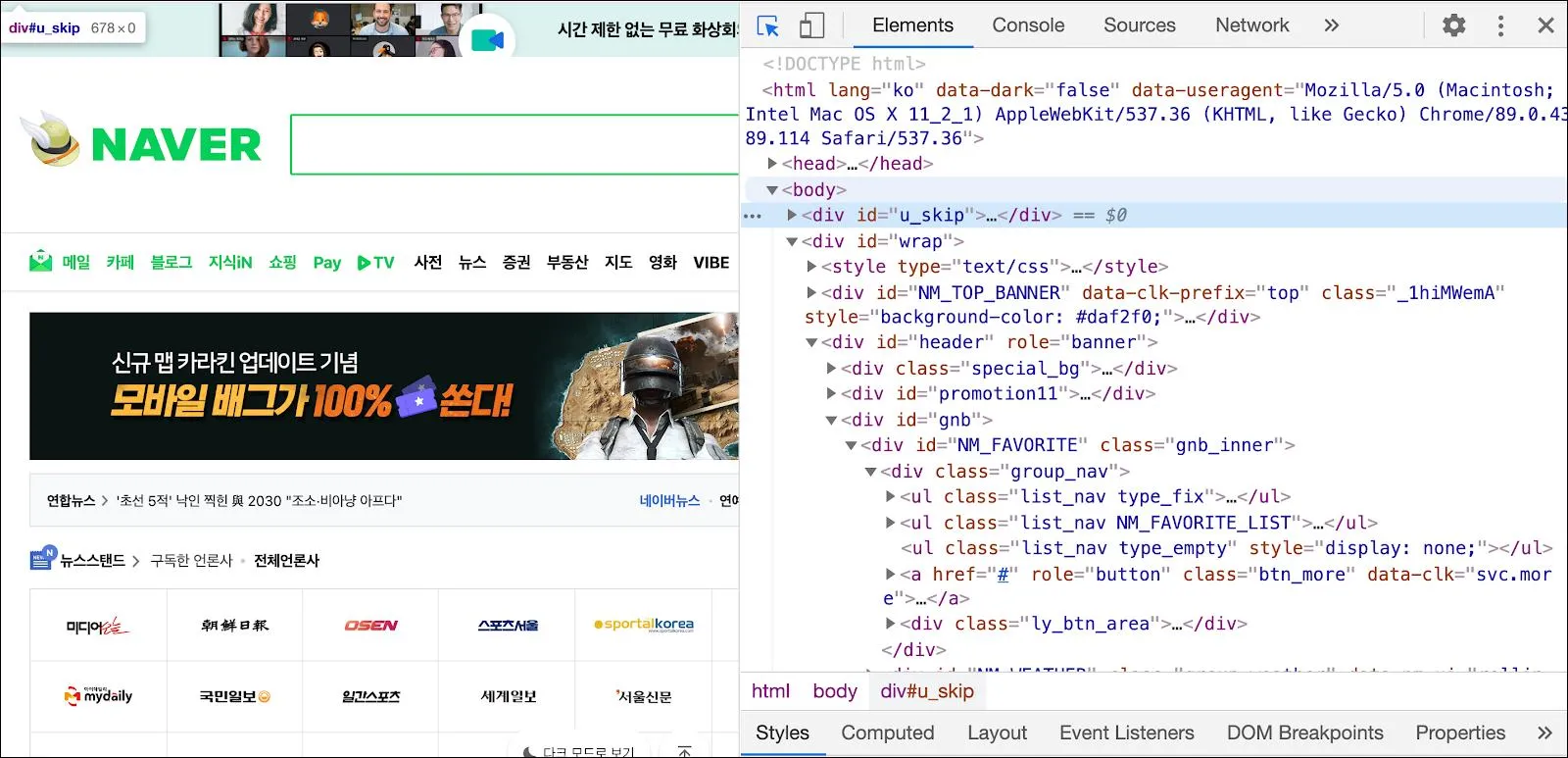Open the 메일 mail icon
The height and width of the screenshot is (758, 1568).
click(x=40, y=262)
